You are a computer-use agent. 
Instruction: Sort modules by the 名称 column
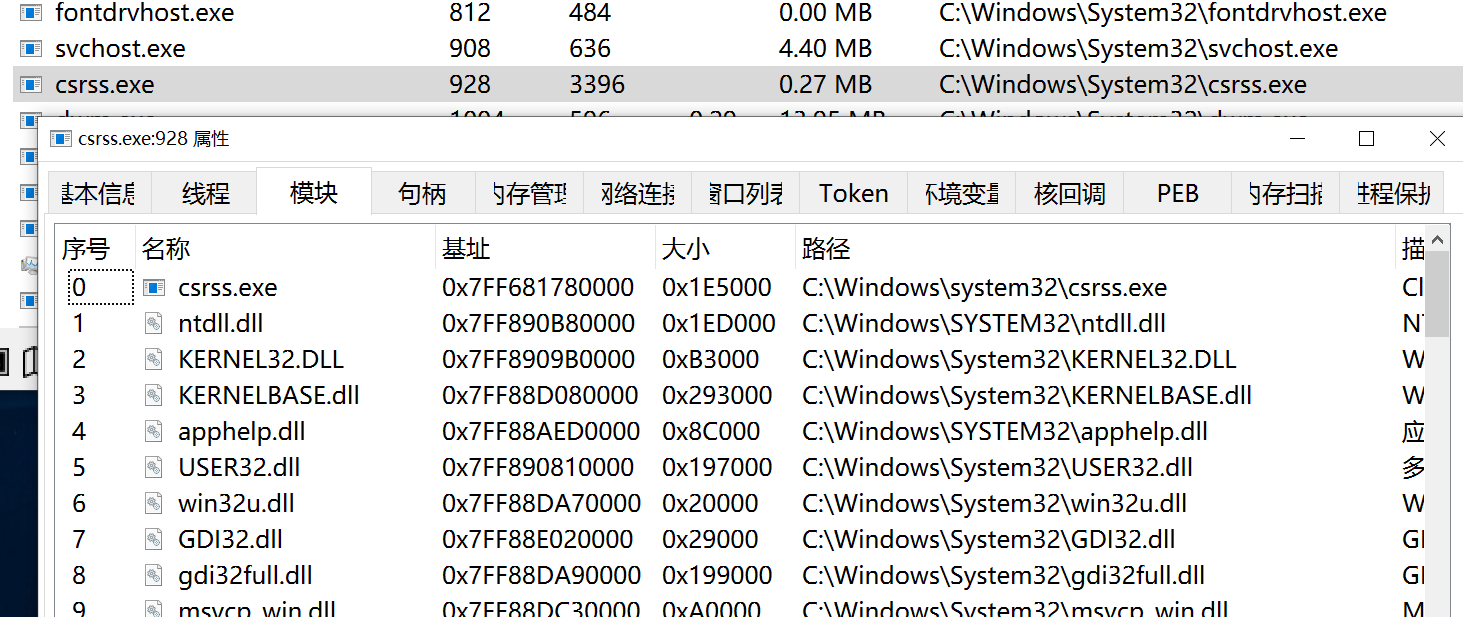[165, 248]
